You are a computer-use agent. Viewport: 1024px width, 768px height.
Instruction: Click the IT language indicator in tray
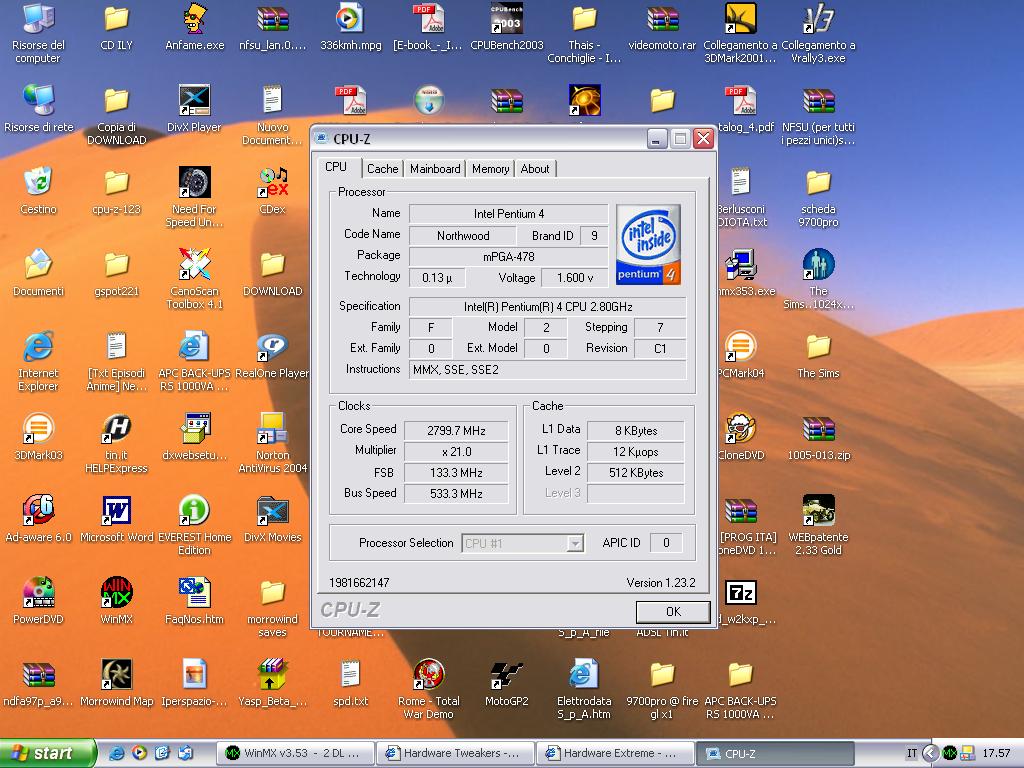point(912,754)
